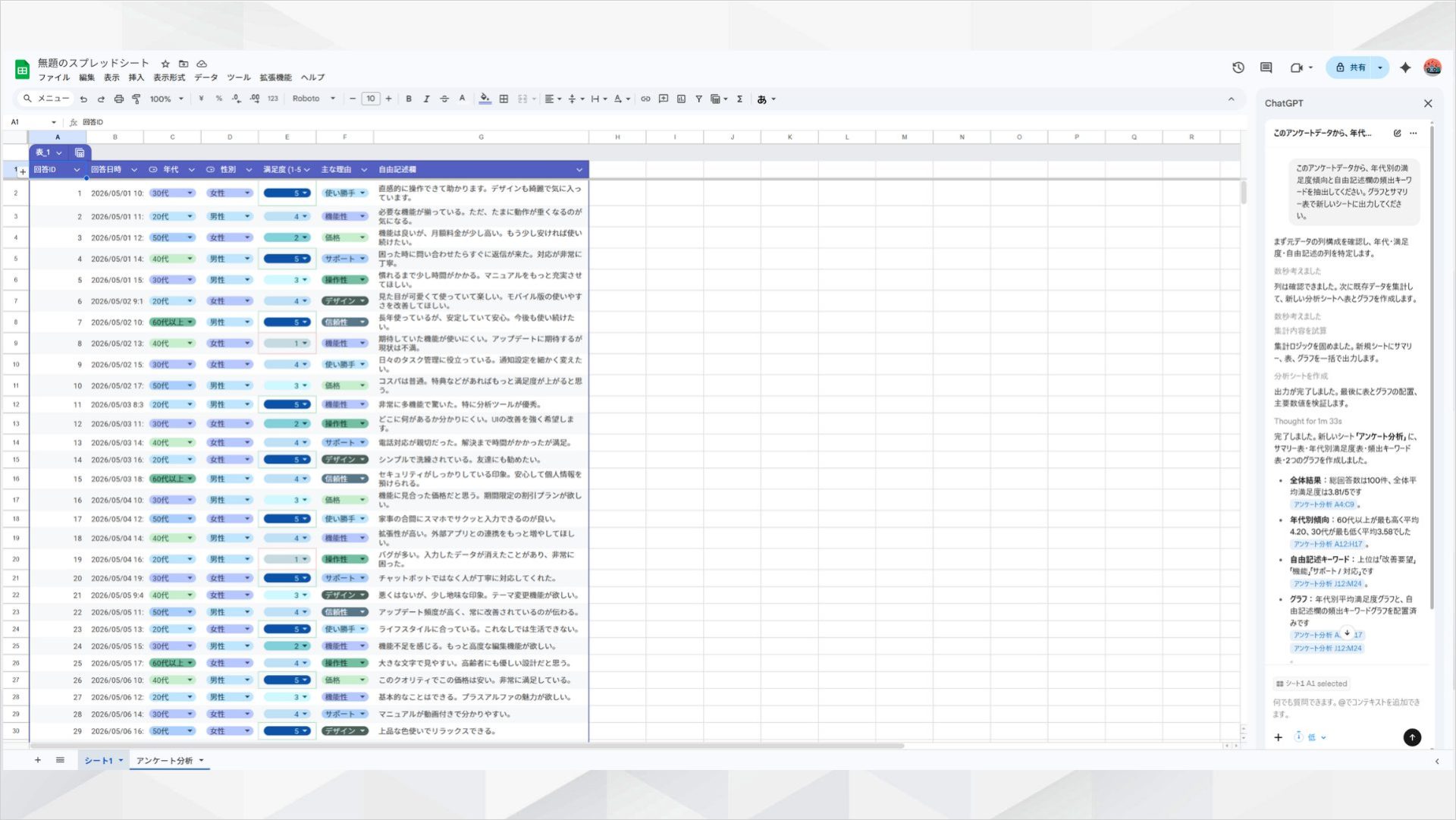Open the vertical align dropdown
This screenshot has height=820, width=1456.
pos(576,99)
